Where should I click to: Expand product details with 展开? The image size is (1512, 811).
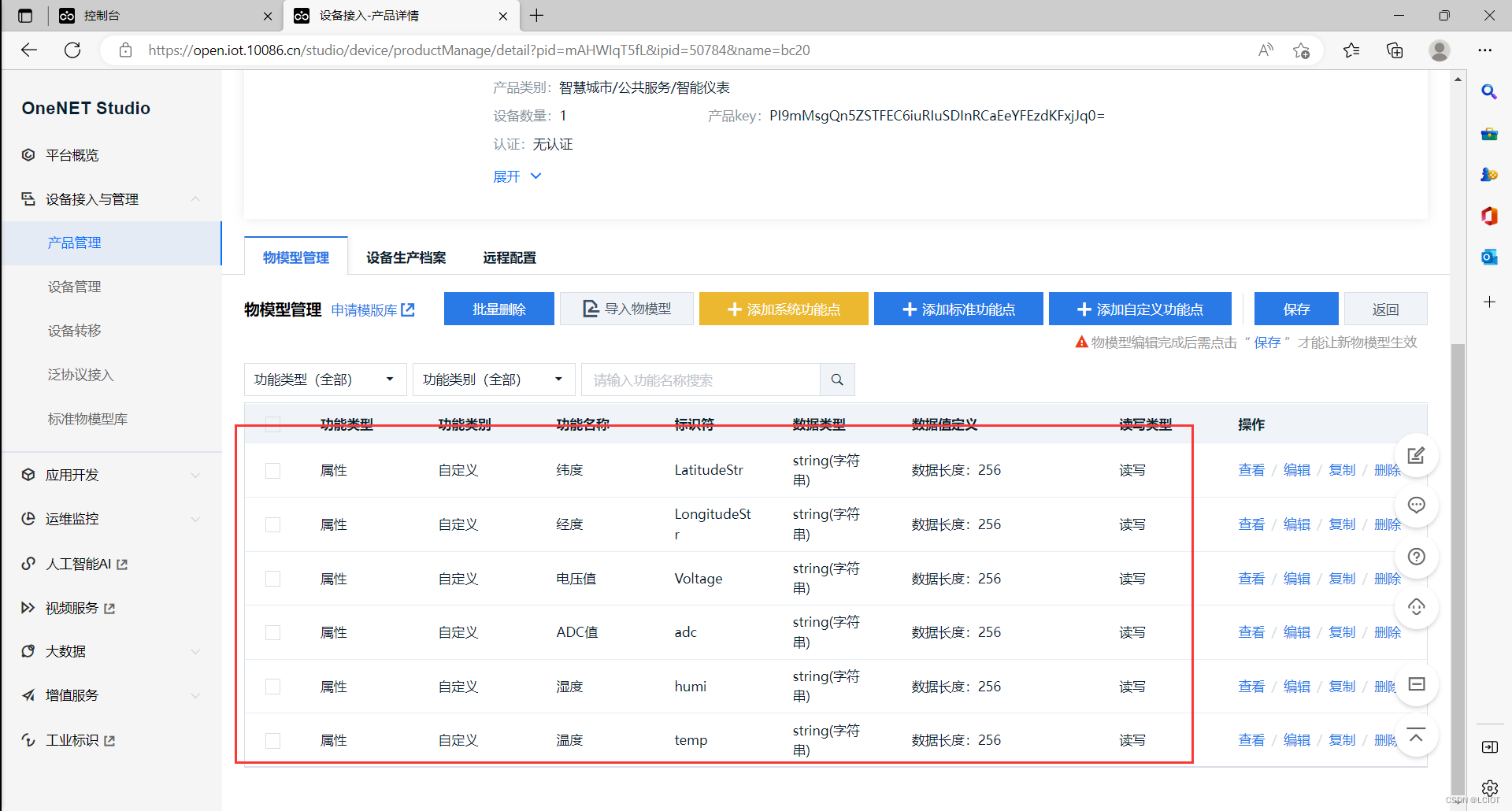tap(517, 176)
